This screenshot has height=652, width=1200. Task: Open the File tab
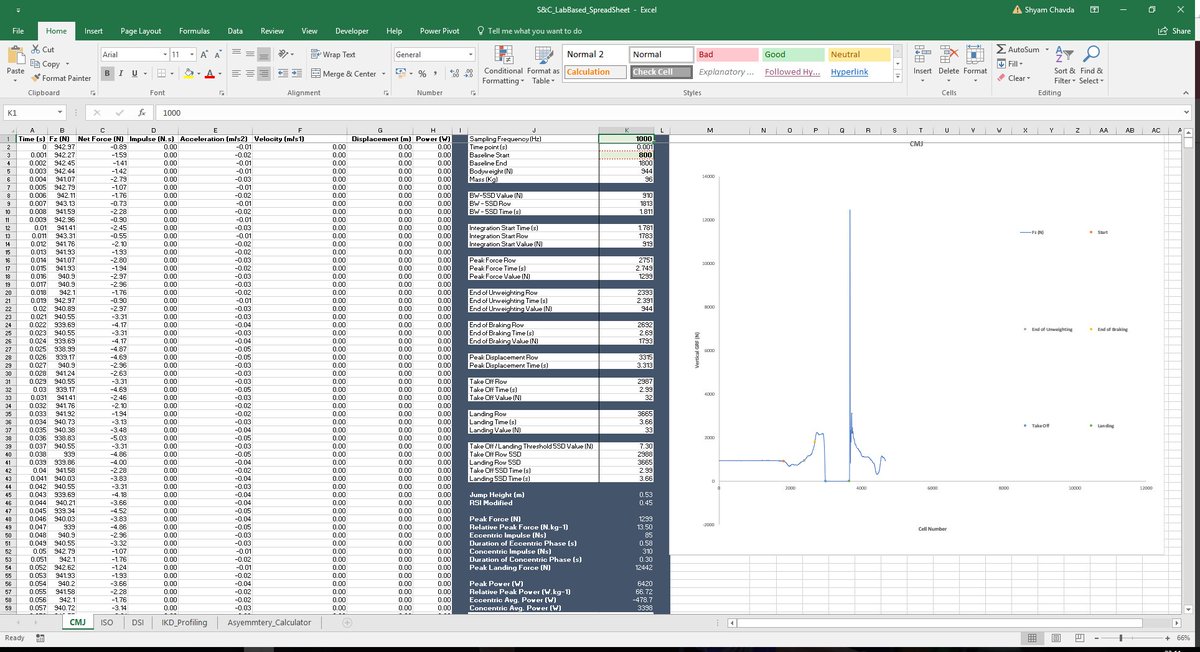(18, 31)
